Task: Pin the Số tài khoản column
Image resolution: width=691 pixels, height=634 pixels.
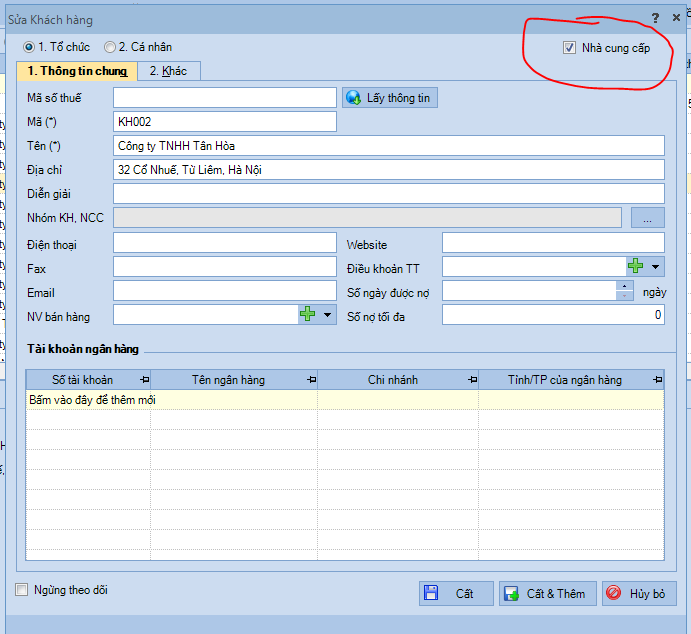Action: pyautogui.click(x=145, y=380)
